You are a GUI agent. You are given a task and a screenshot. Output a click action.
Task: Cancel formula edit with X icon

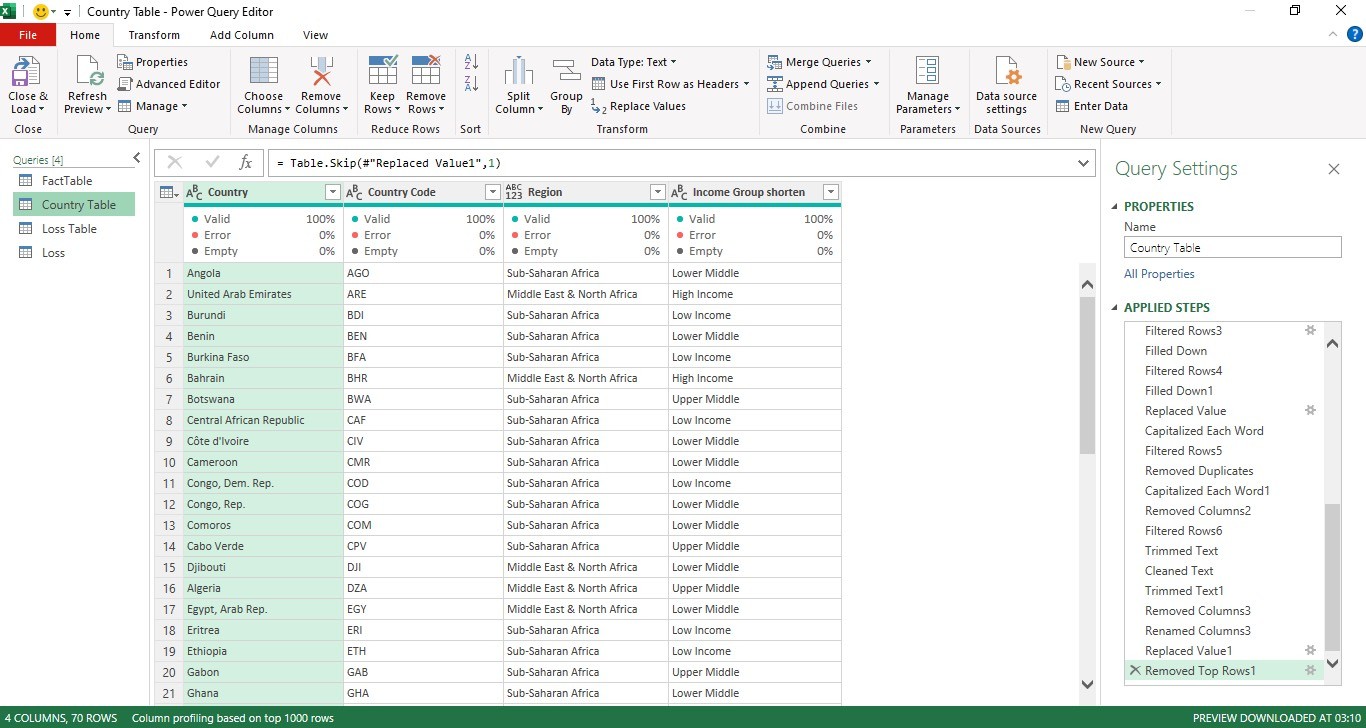pos(175,162)
